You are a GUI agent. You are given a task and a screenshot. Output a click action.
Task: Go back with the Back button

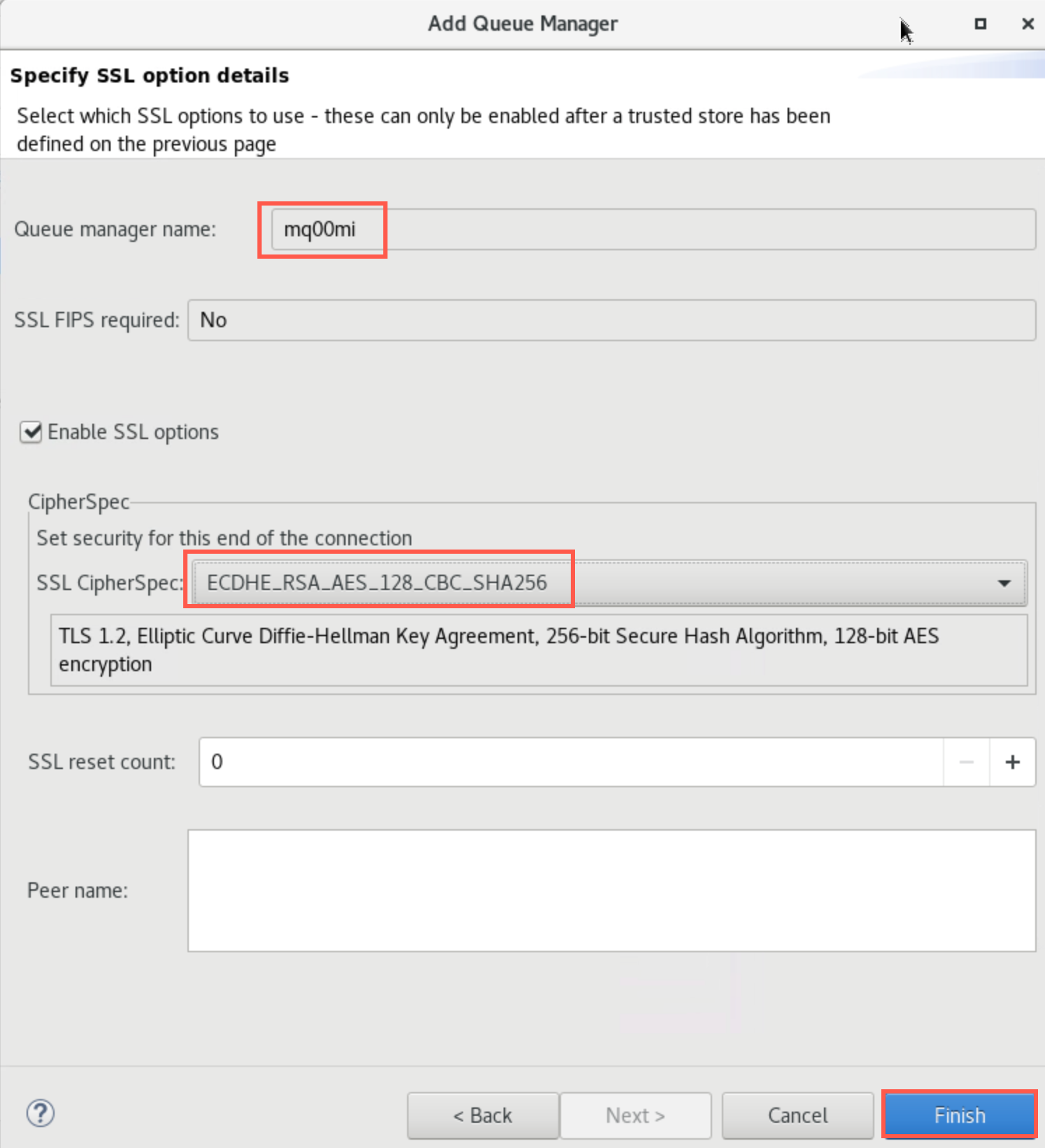(x=483, y=1115)
